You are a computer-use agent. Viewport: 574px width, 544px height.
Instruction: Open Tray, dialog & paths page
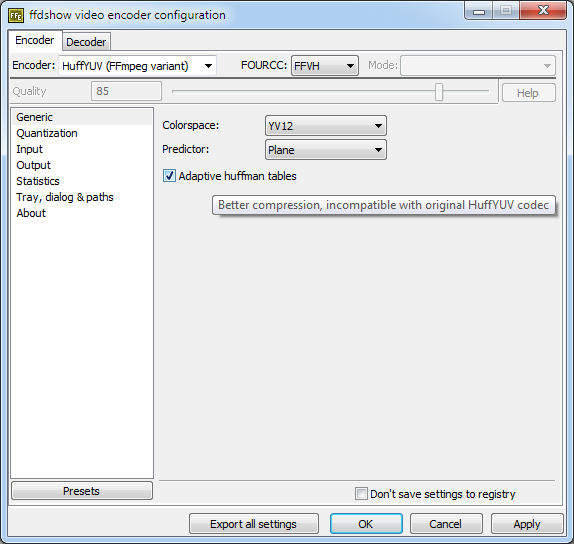coord(65,197)
